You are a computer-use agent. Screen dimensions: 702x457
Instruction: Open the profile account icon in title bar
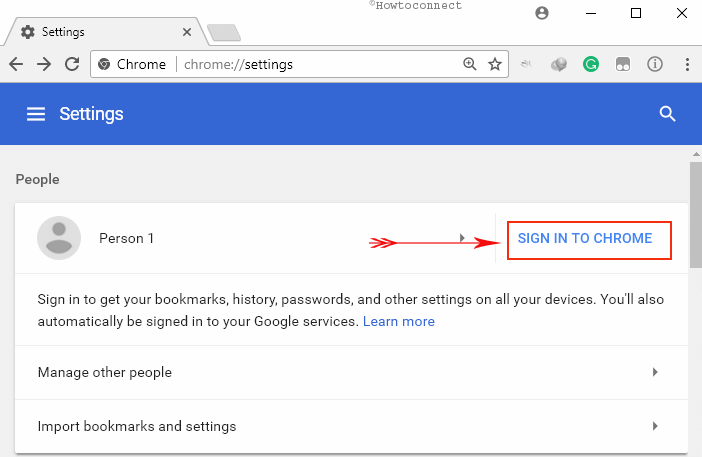(x=542, y=13)
